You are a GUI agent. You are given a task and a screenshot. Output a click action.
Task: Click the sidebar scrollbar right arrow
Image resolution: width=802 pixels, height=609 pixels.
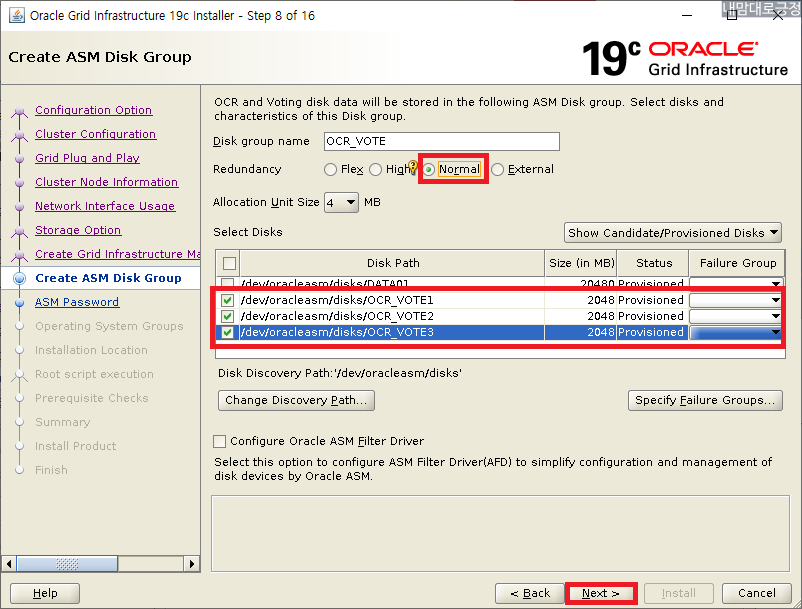tap(191, 564)
